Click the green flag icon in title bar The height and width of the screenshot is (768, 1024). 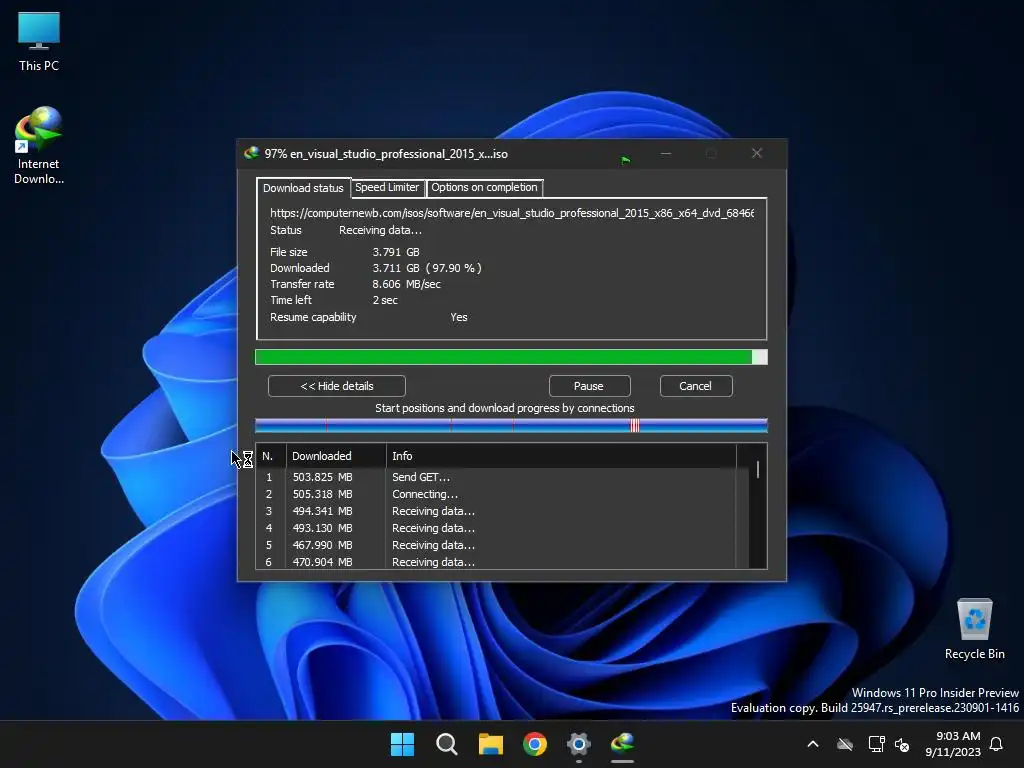pyautogui.click(x=626, y=159)
